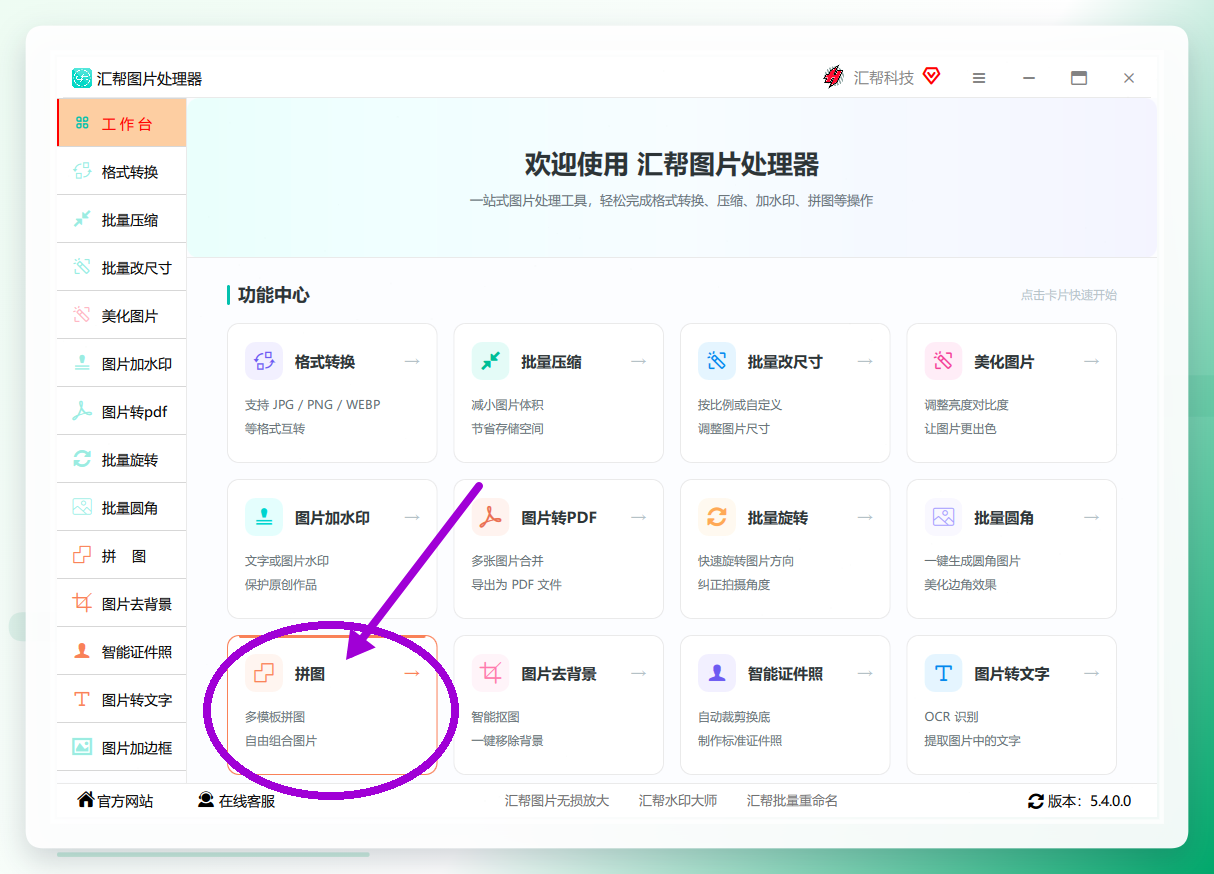Screen dimensions: 1214x874
Task: Click the 批量圆角 sidebar icon
Action: coord(82,507)
